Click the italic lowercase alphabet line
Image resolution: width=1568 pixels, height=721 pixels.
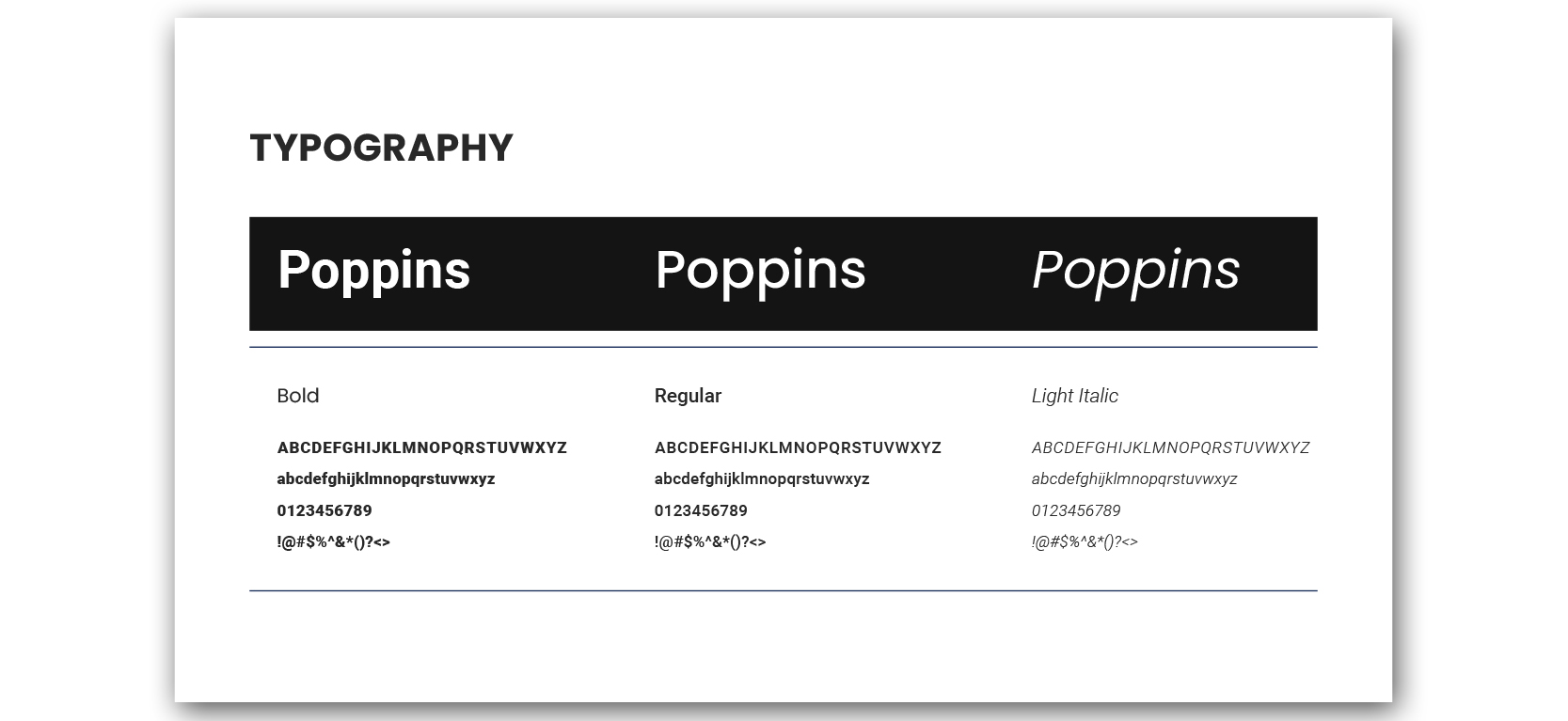click(x=1134, y=478)
